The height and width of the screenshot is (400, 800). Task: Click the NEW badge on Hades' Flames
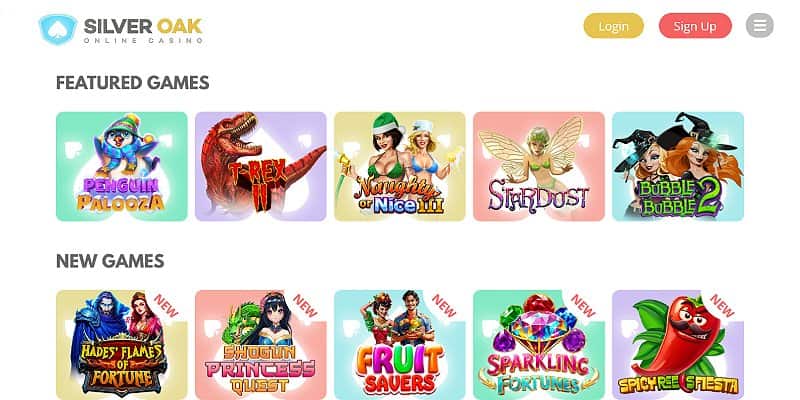(166, 306)
